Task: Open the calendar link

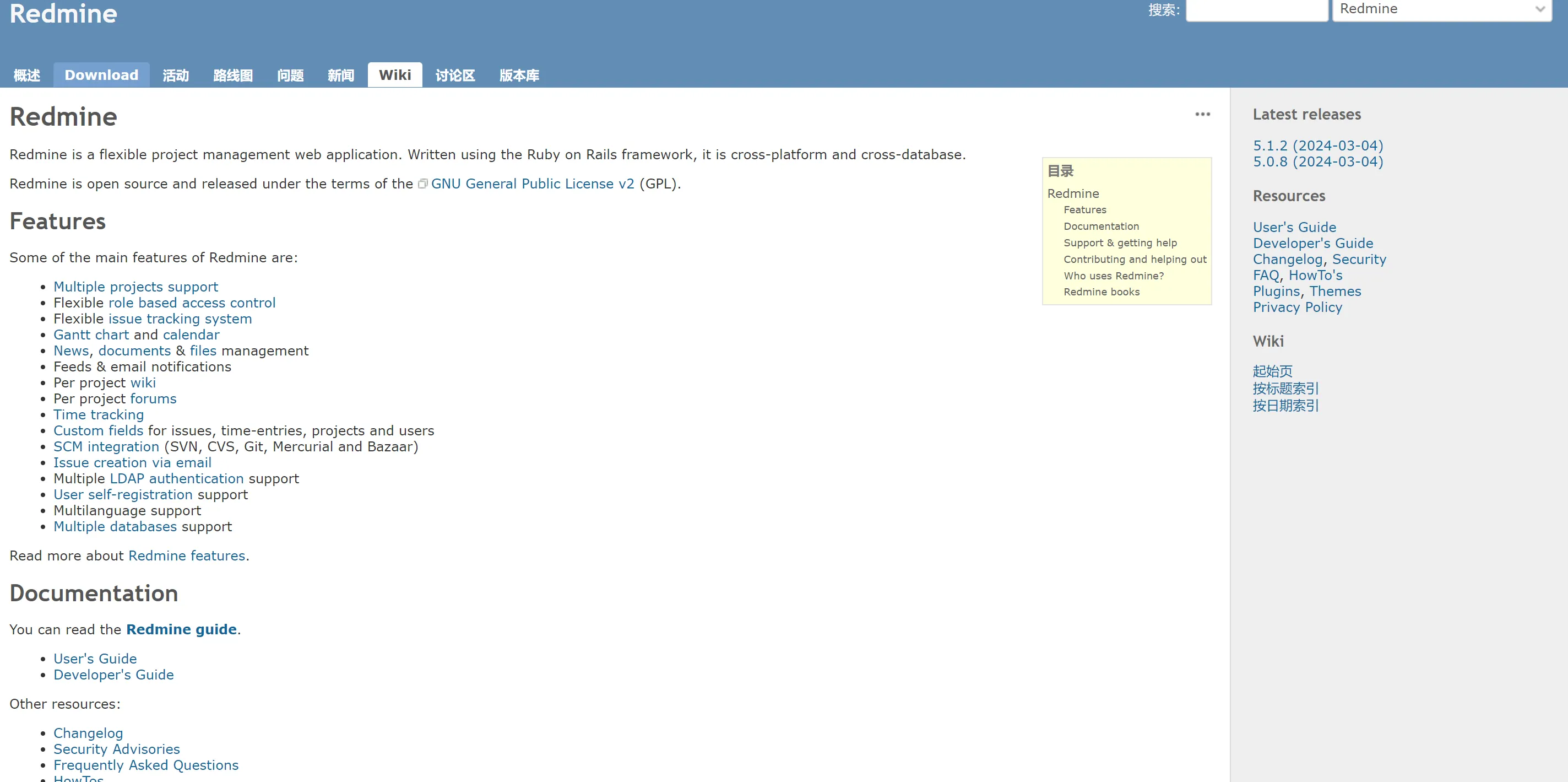Action: [191, 335]
